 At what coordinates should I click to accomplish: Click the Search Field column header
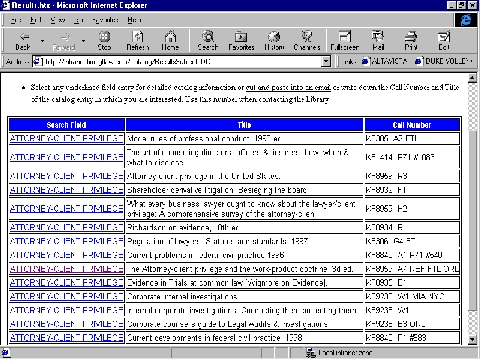[66, 125]
